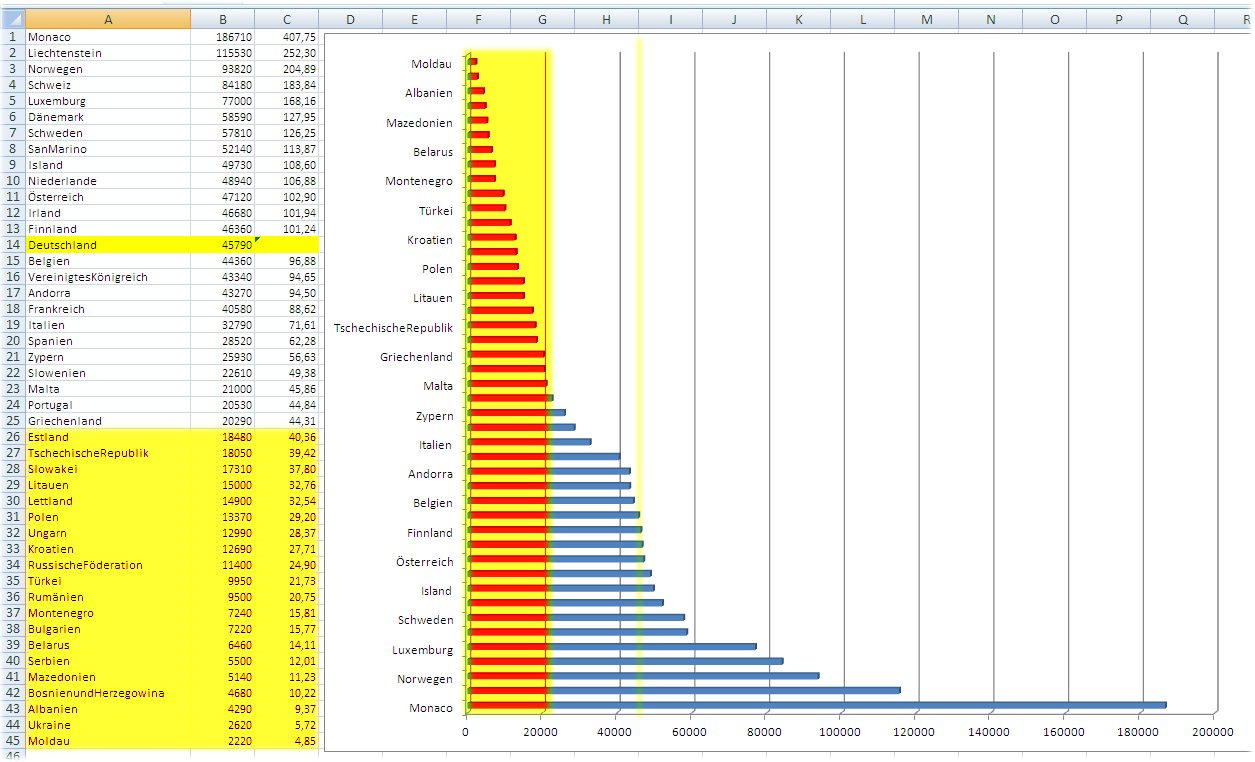Select the Bulgarien cell
Image resolution: width=1255 pixels, height=762 pixels.
coord(108,629)
